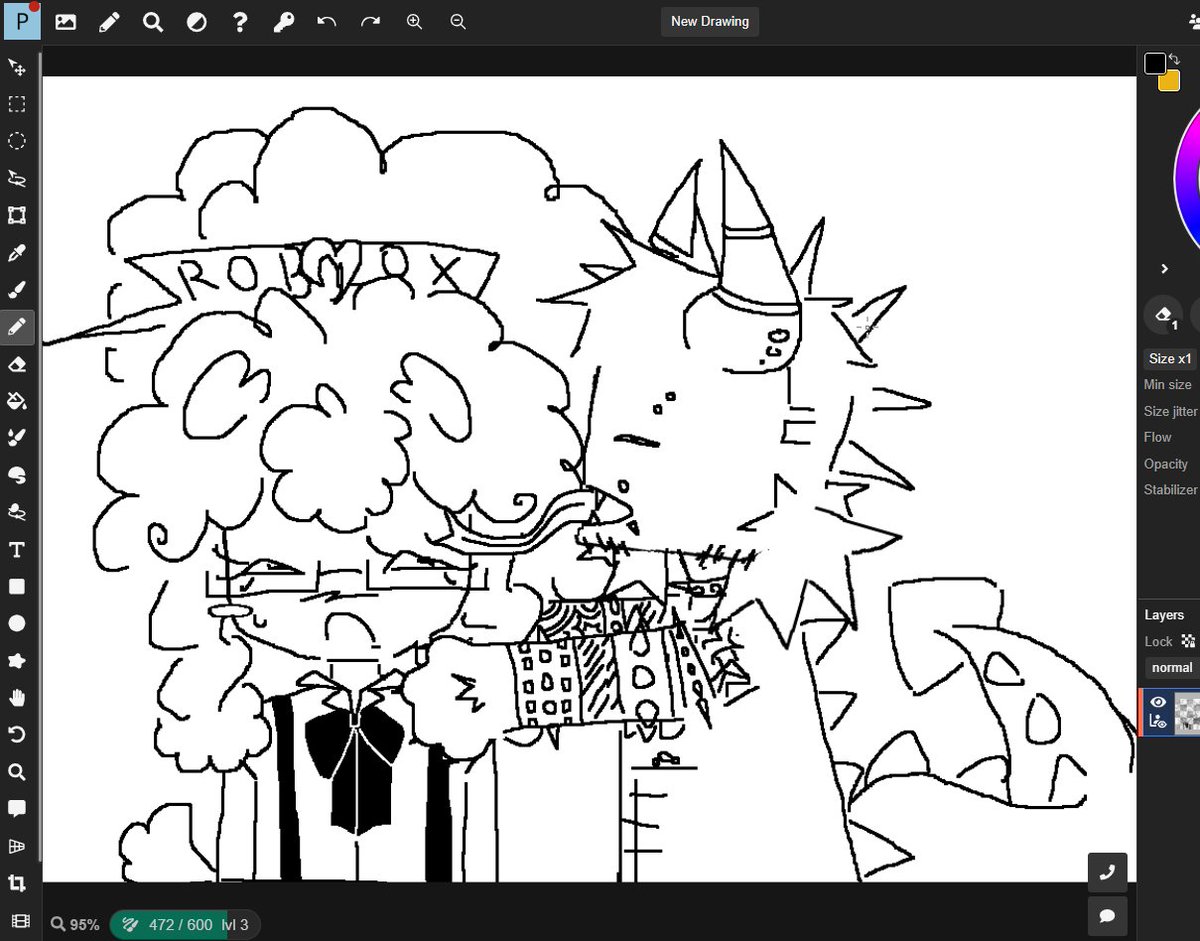Start a voice call with phone button
Image resolution: width=1200 pixels, height=941 pixels.
point(1107,872)
